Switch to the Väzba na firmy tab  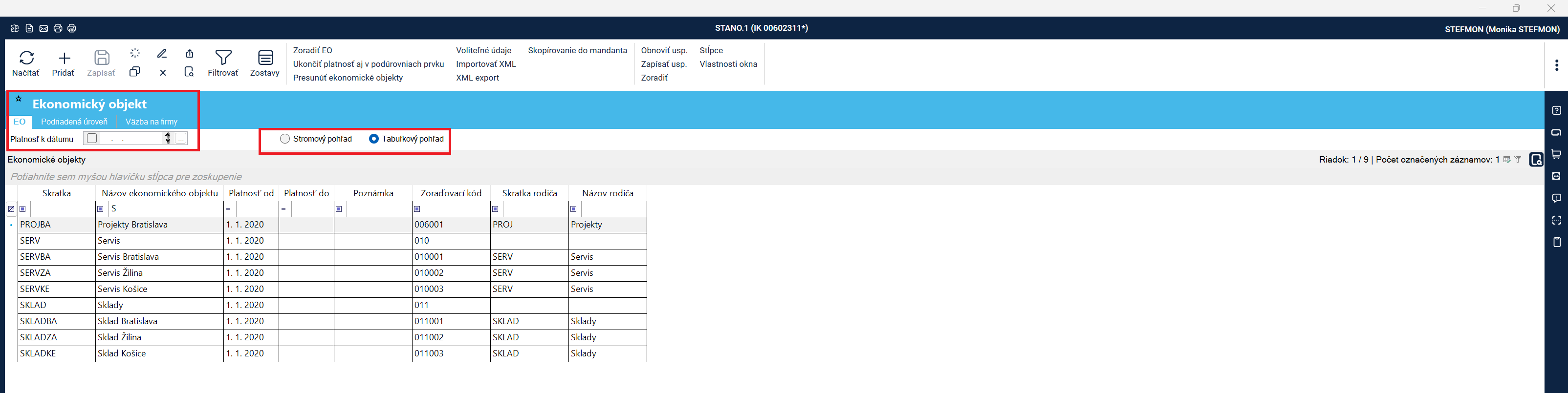tap(152, 122)
